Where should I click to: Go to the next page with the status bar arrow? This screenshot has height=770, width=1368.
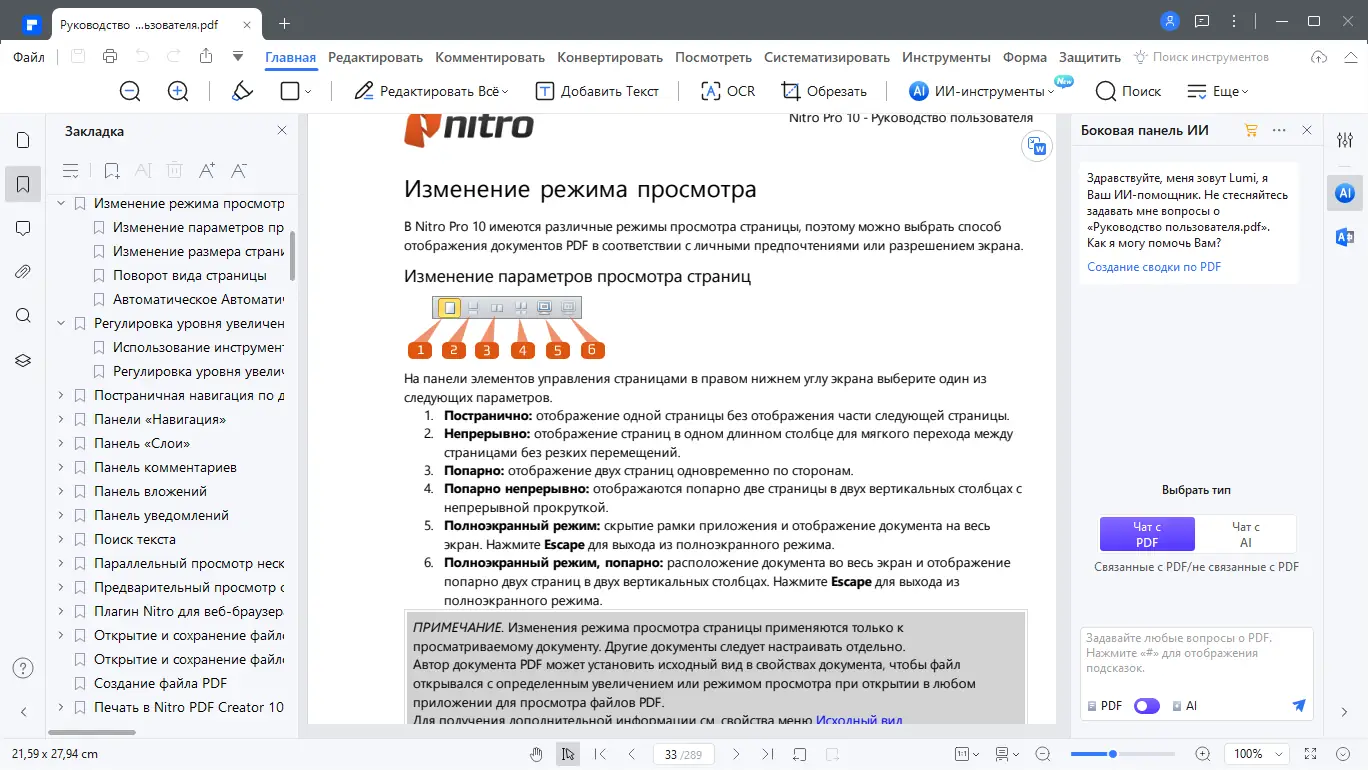736,754
